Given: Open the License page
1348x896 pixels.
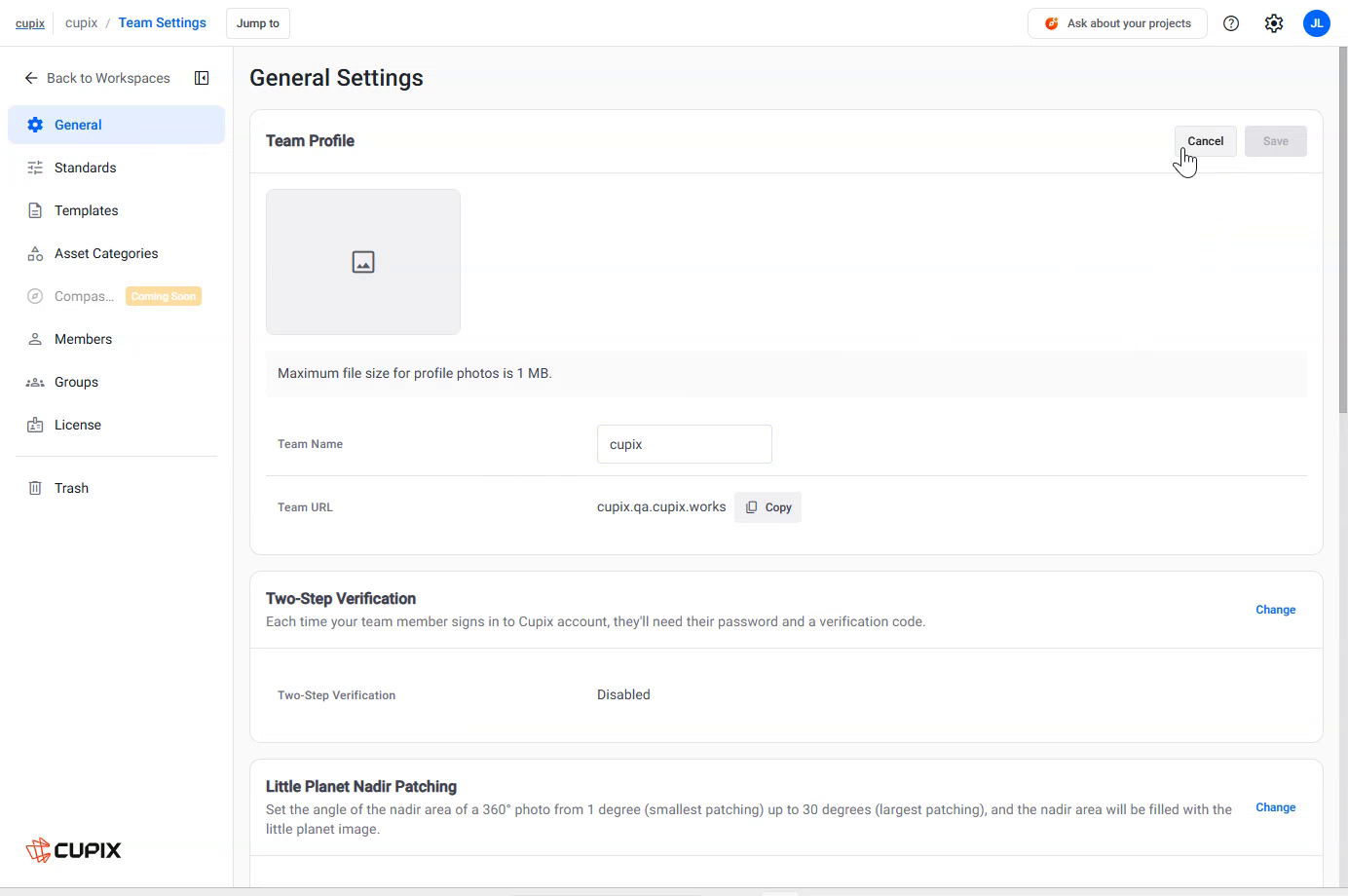Looking at the screenshot, I should 116,425.
